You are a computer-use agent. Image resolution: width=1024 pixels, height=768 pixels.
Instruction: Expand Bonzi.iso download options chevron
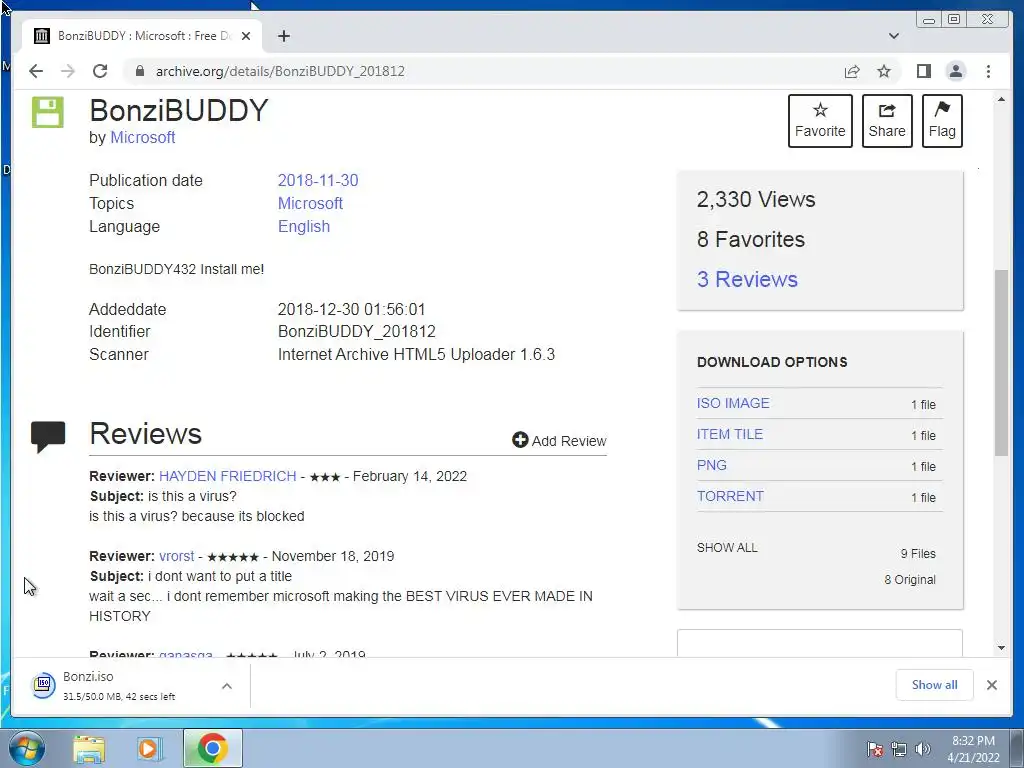tap(227, 686)
